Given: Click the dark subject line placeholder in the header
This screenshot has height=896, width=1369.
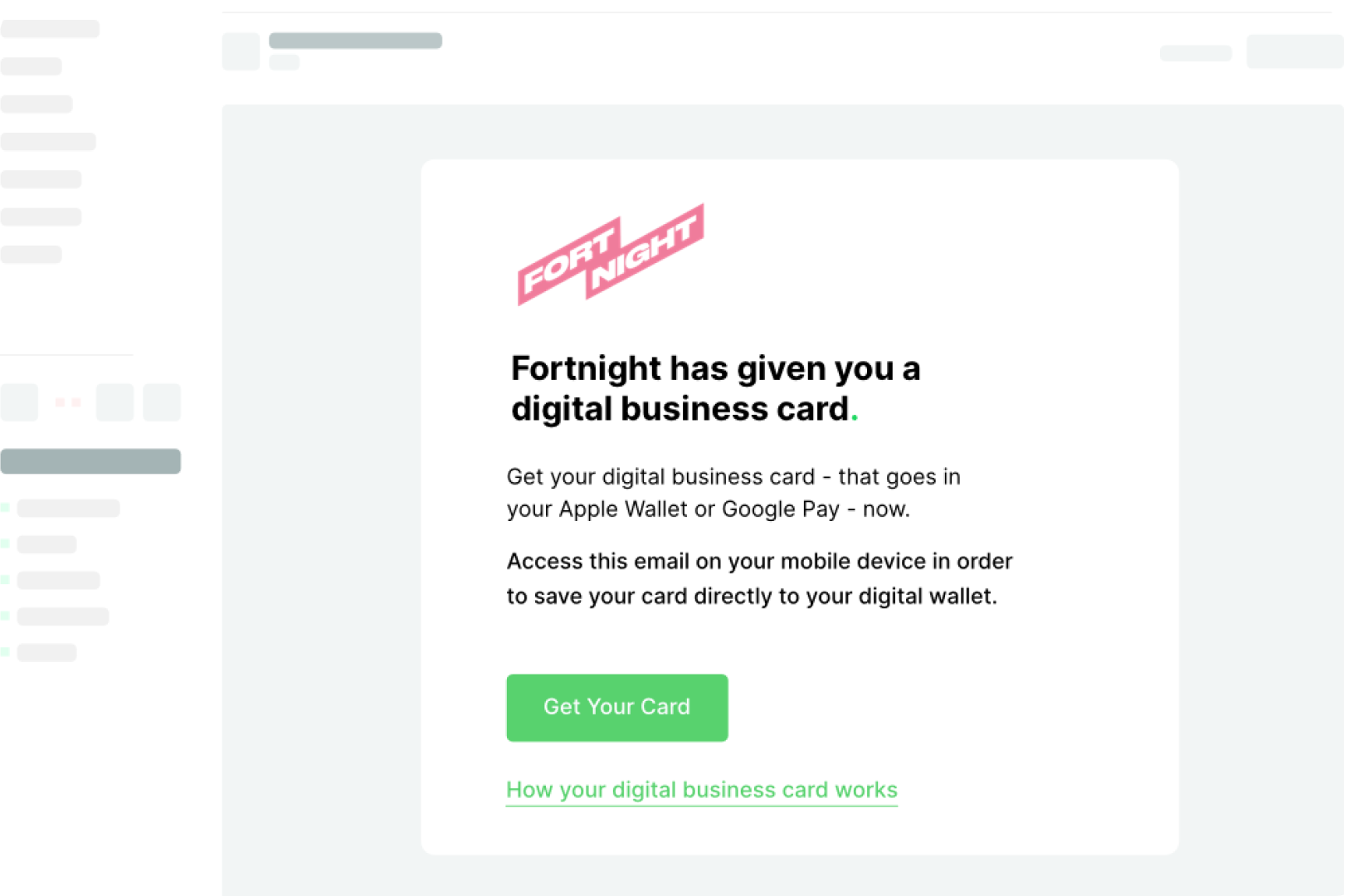Looking at the screenshot, I should pos(355,41).
